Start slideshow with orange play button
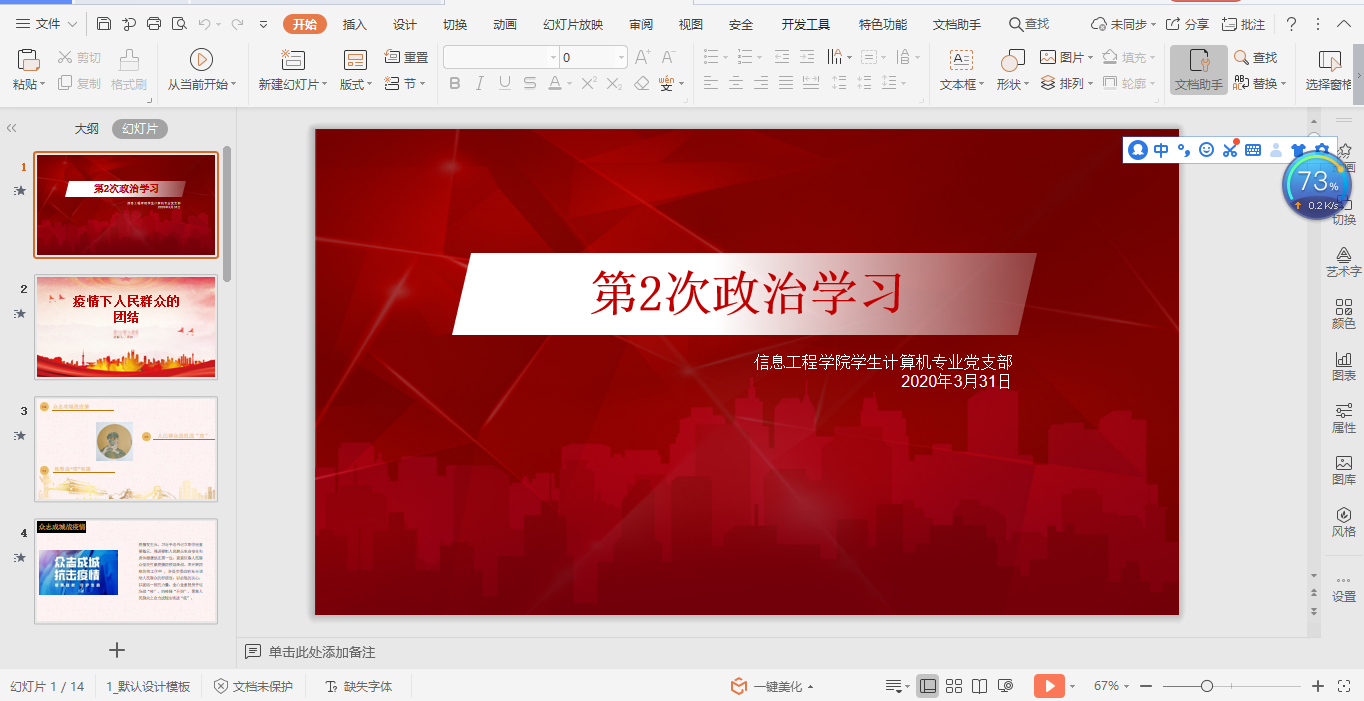 point(1048,686)
